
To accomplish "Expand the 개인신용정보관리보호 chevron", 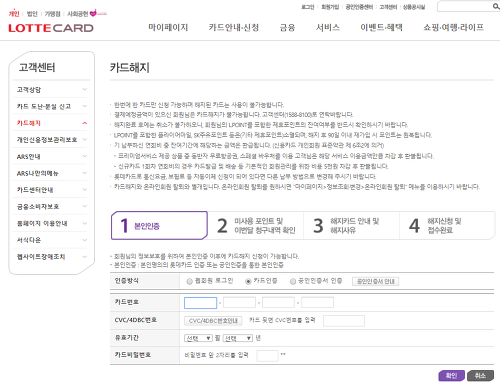I will tap(85, 139).
